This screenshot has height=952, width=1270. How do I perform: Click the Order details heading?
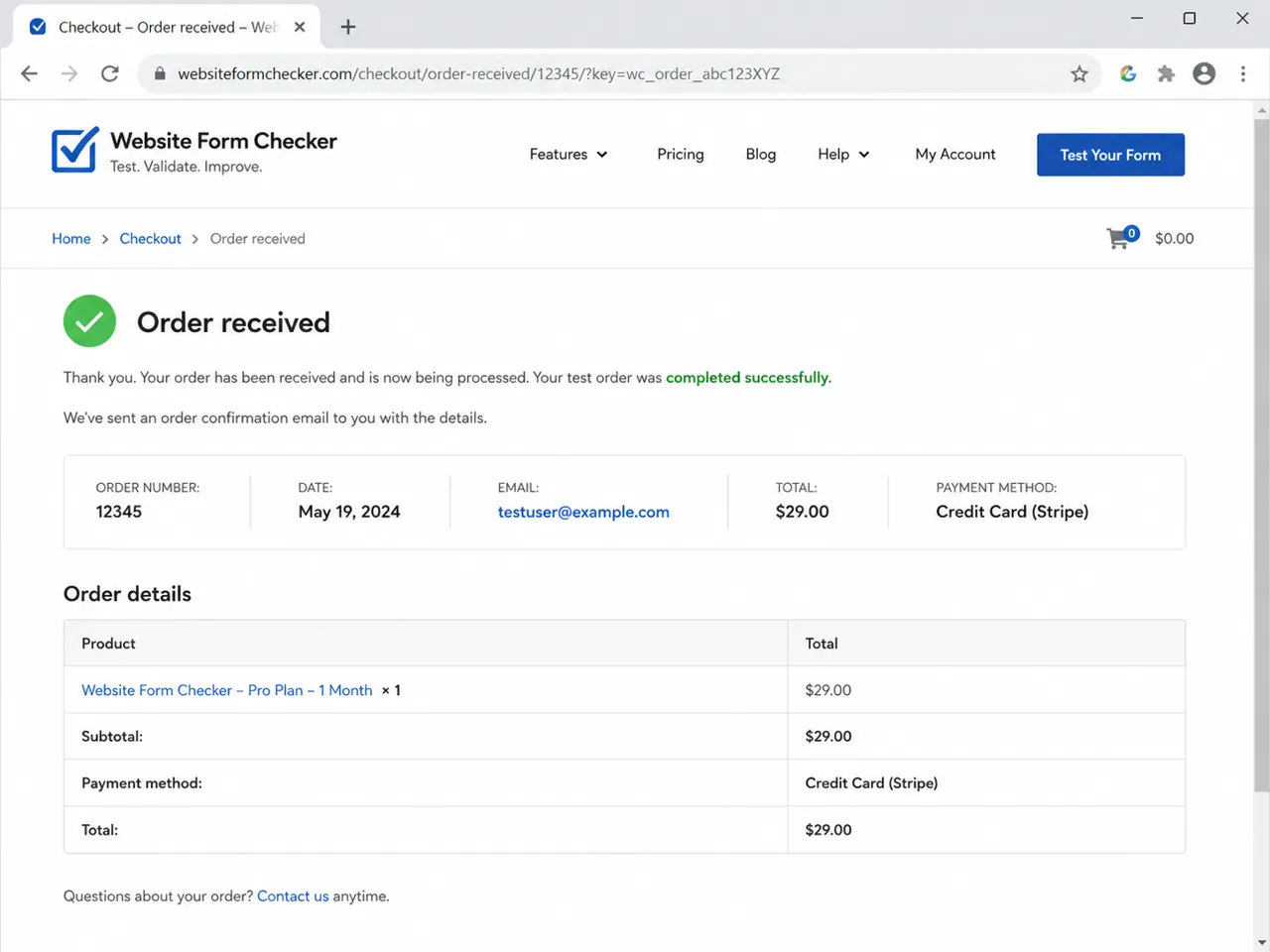127,594
